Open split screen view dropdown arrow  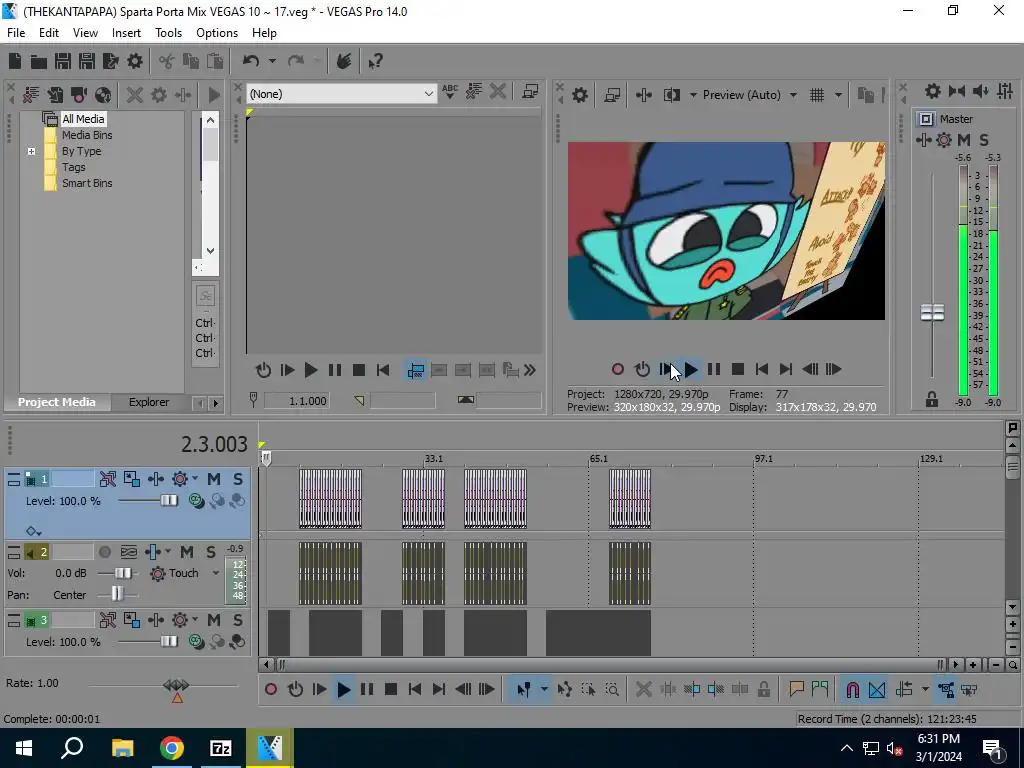692,95
